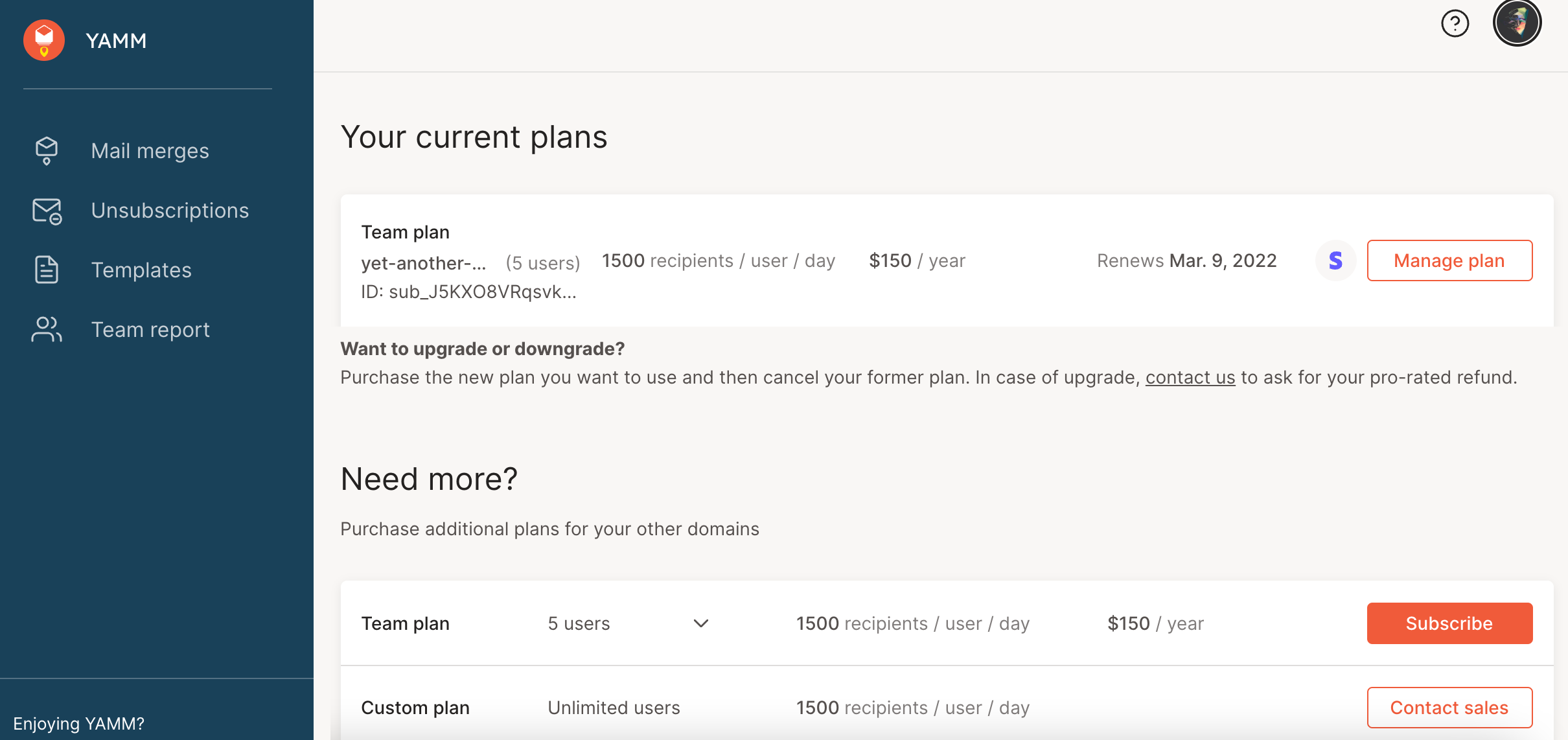Select the Templates document icon

point(46,270)
